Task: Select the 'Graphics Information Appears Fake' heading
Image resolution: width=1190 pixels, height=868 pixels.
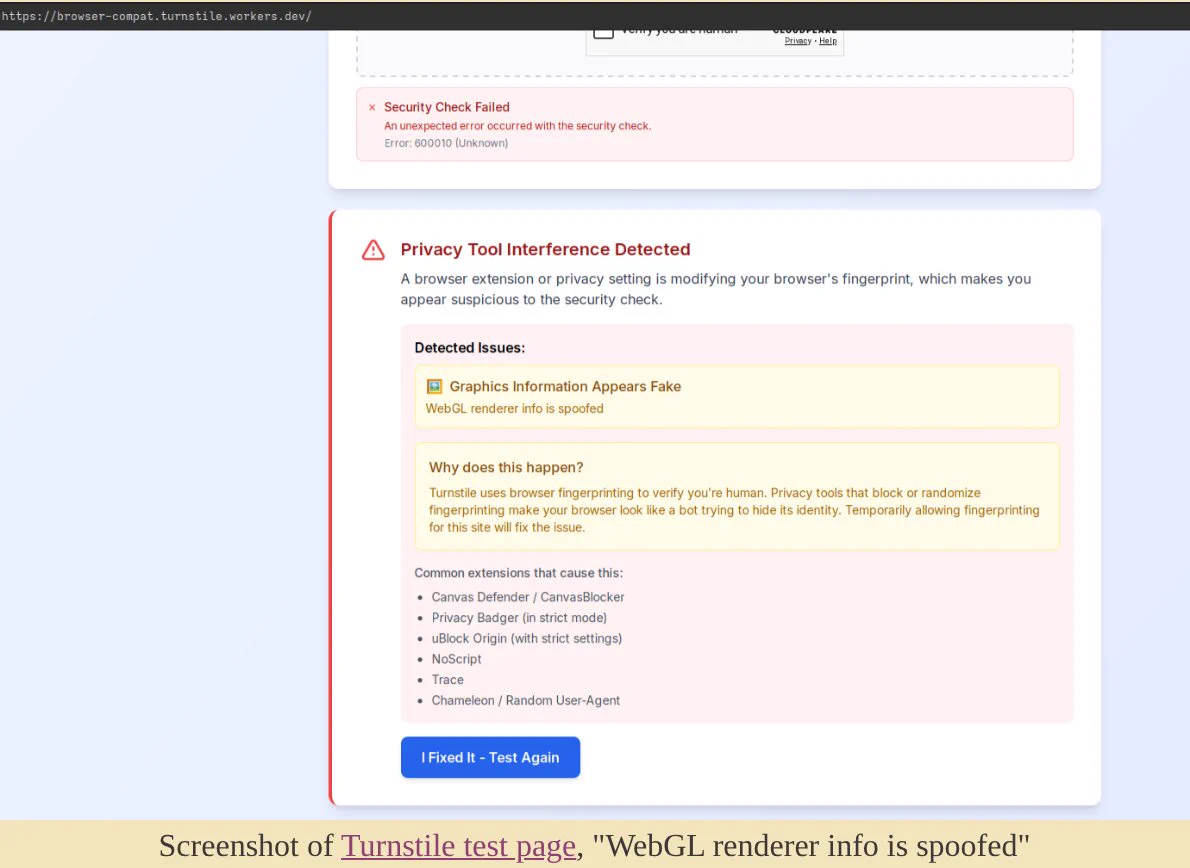Action: tap(565, 386)
